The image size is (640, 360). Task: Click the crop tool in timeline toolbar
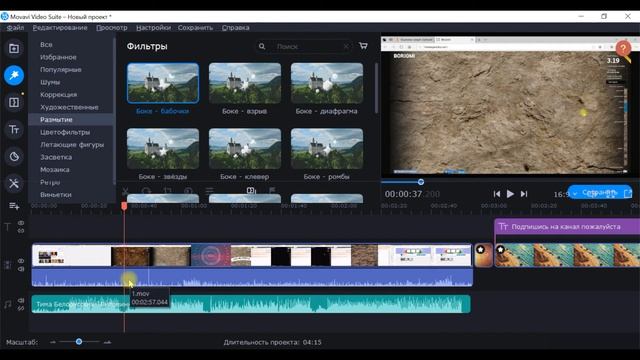(167, 191)
